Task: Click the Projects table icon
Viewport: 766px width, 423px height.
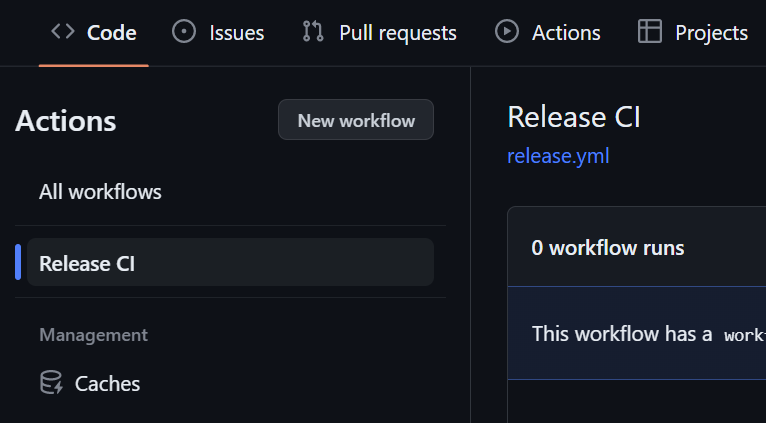Action: click(x=650, y=32)
